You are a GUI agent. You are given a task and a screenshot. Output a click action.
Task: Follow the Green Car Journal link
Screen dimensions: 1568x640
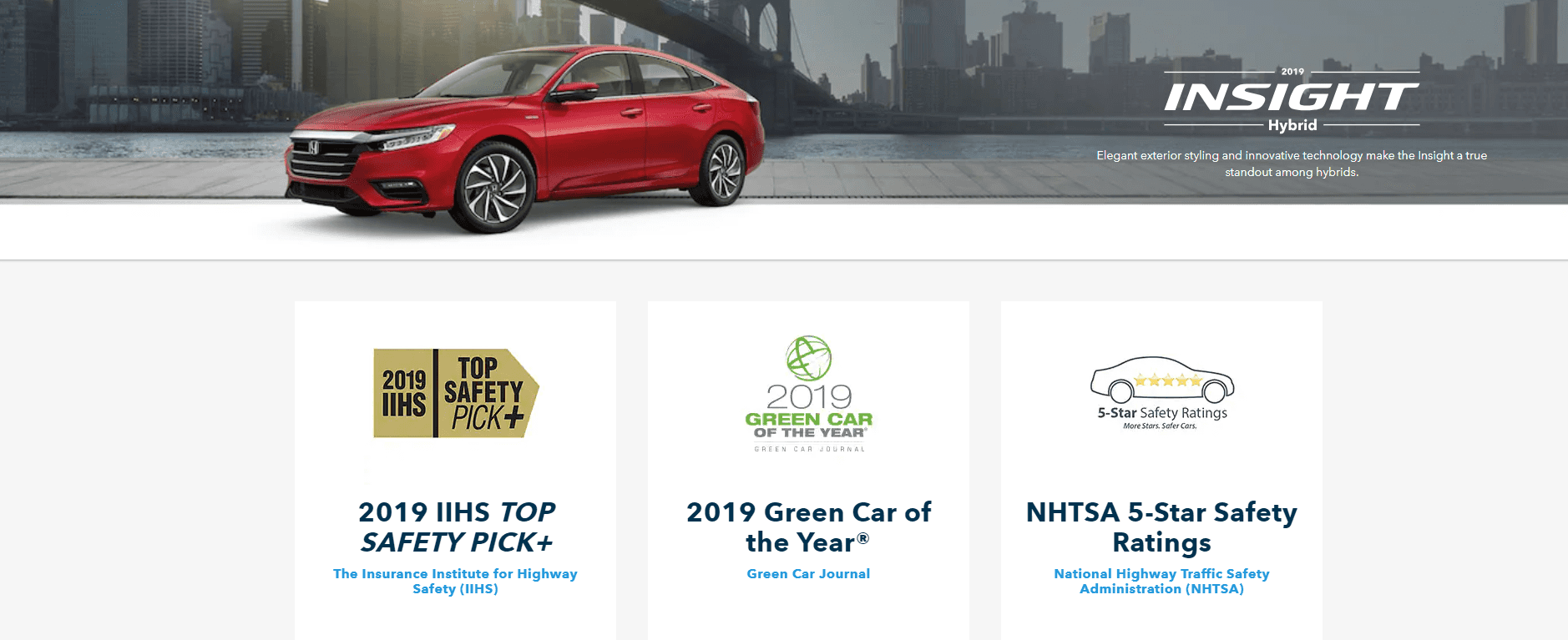point(808,574)
